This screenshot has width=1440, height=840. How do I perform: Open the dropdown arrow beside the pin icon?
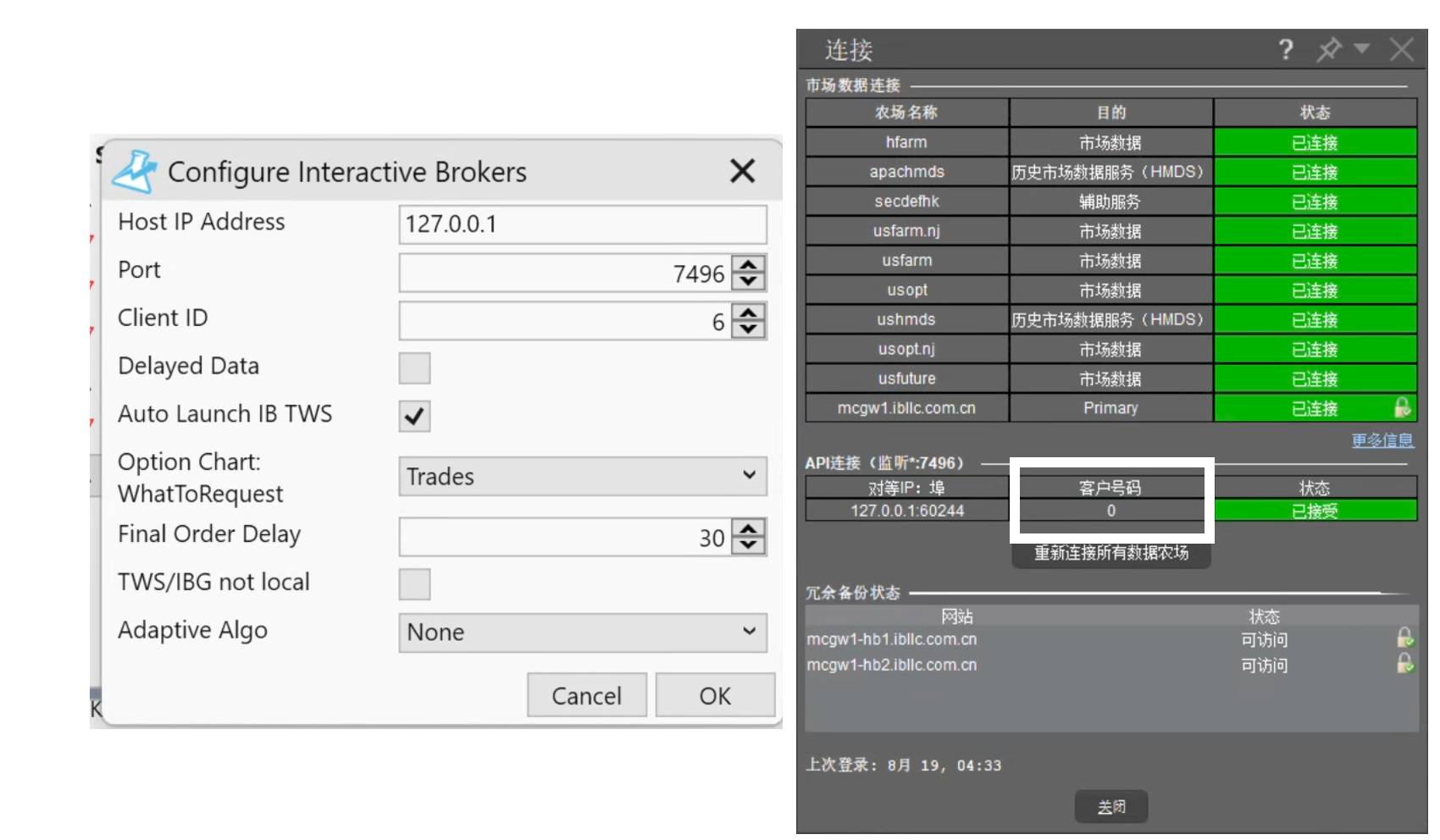[1362, 48]
